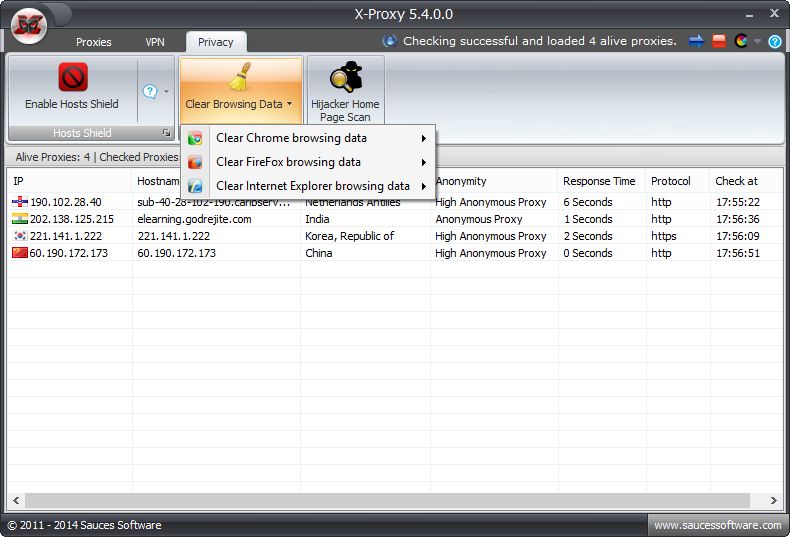Click the Chrome icon in the dropdown menu

click(x=195, y=138)
